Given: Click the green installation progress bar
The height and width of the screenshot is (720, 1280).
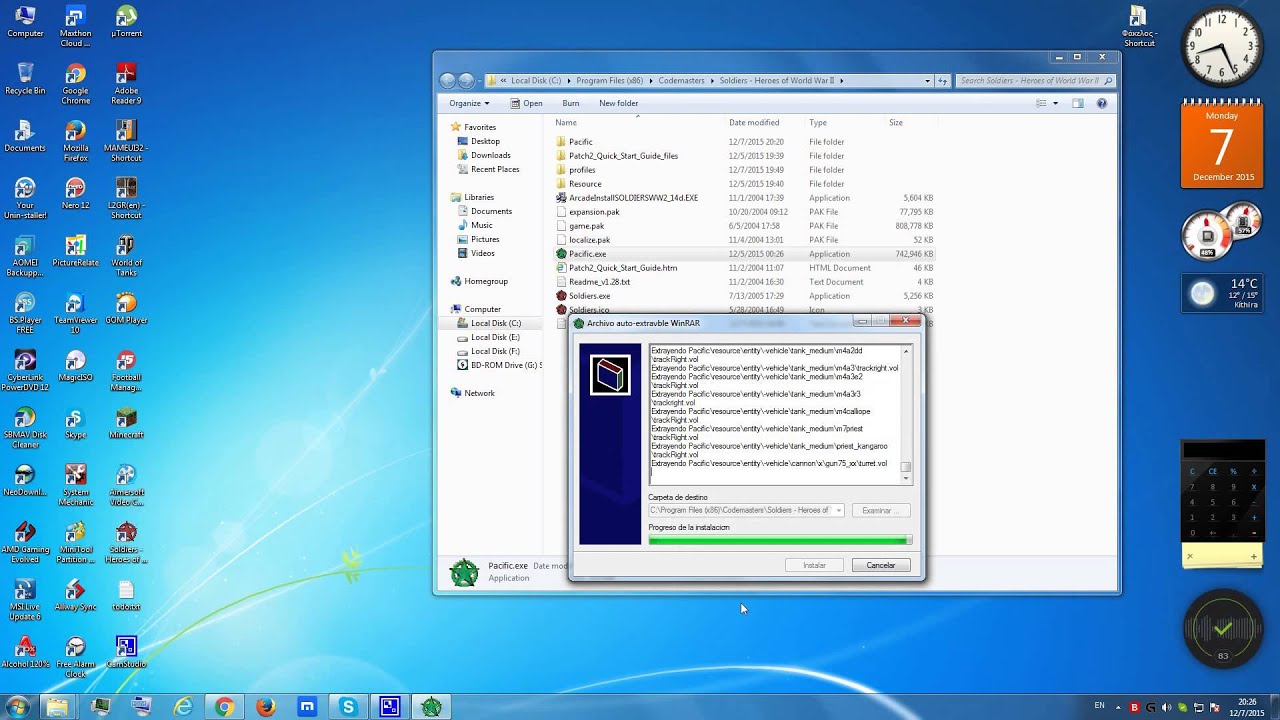Looking at the screenshot, I should [779, 540].
